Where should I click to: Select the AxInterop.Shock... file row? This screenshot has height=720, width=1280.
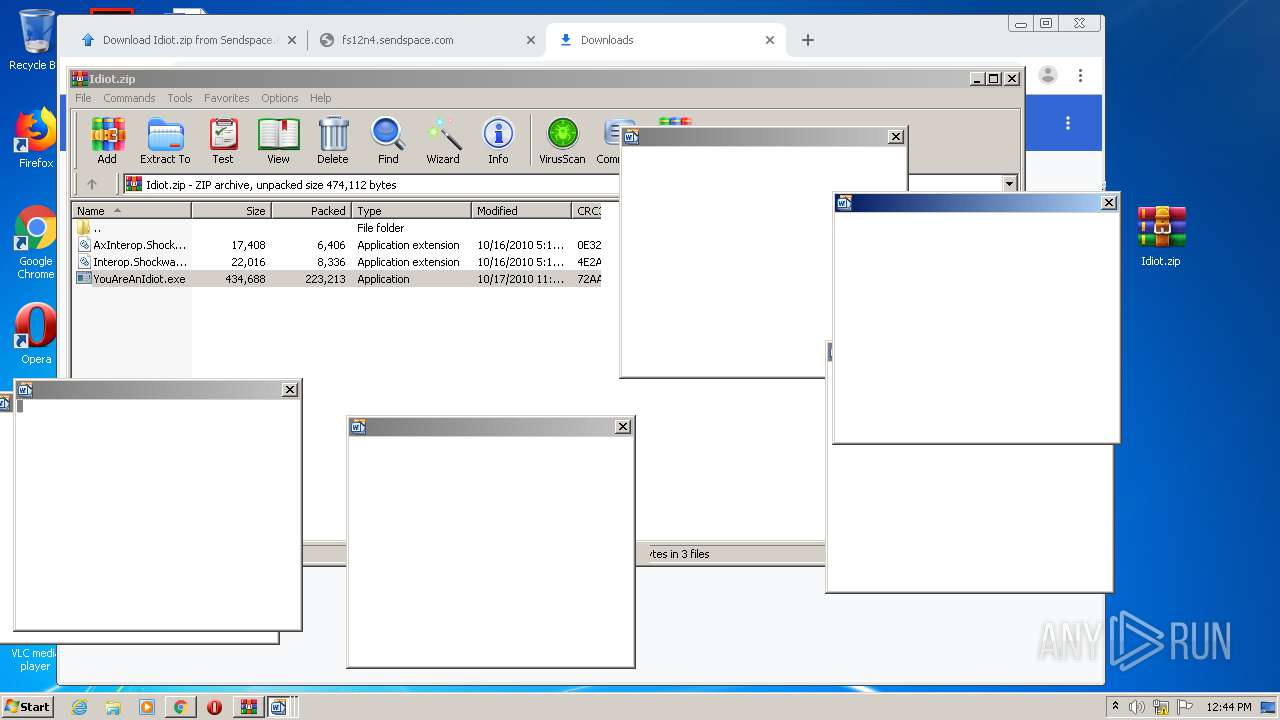click(338, 245)
